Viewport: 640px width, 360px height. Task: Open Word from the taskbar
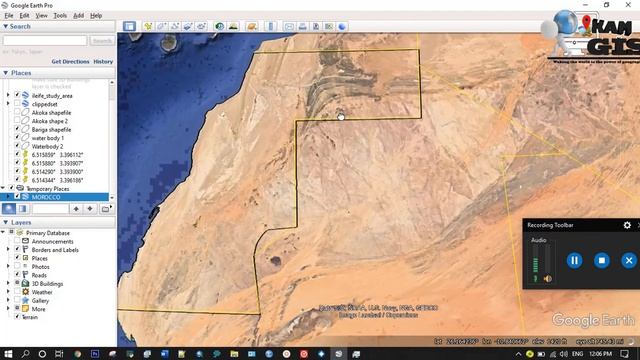(x=164, y=354)
